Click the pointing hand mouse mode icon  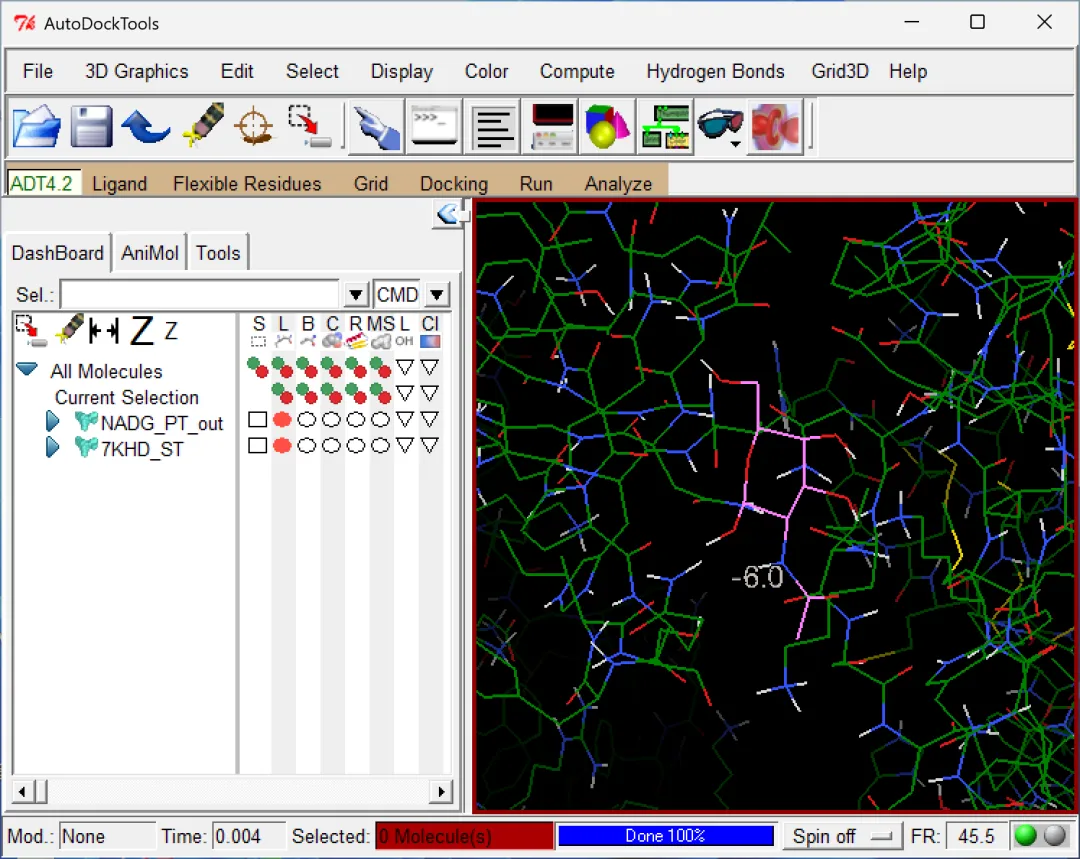pos(375,127)
